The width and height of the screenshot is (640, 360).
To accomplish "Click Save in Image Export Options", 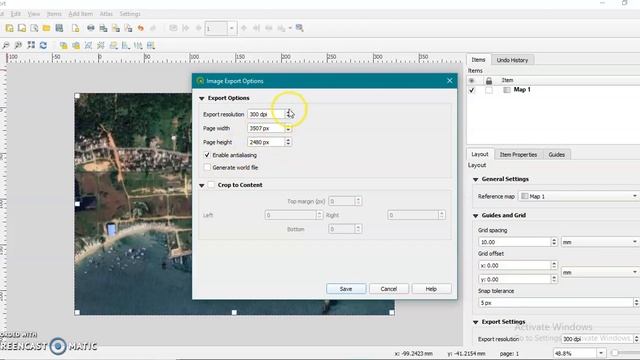I will [x=346, y=289].
